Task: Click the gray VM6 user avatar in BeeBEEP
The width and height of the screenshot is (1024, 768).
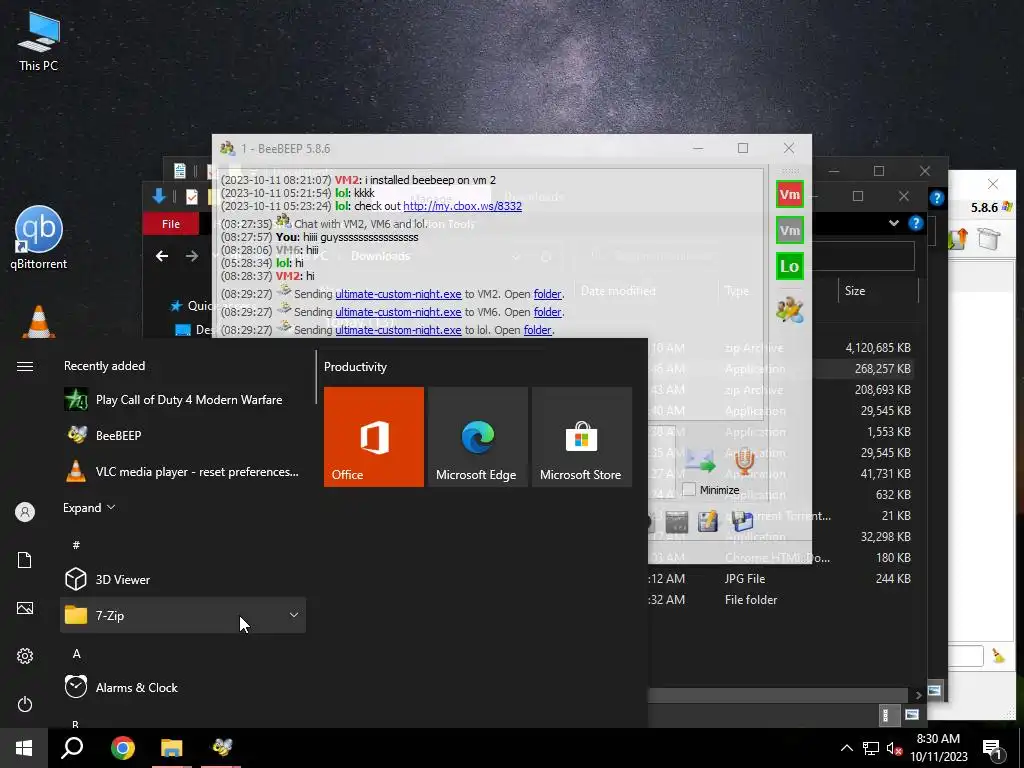Action: pos(790,231)
